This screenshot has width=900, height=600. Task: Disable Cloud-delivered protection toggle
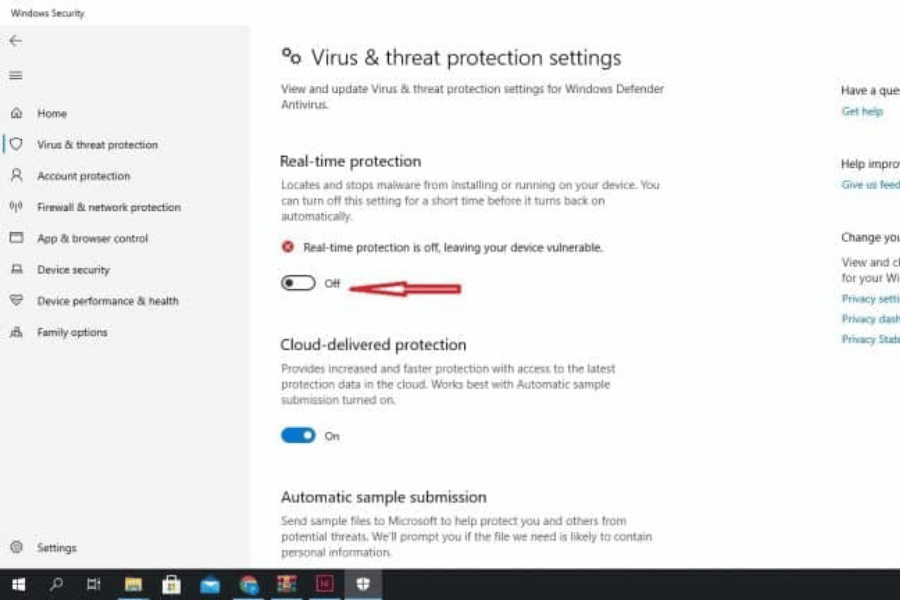tap(298, 436)
